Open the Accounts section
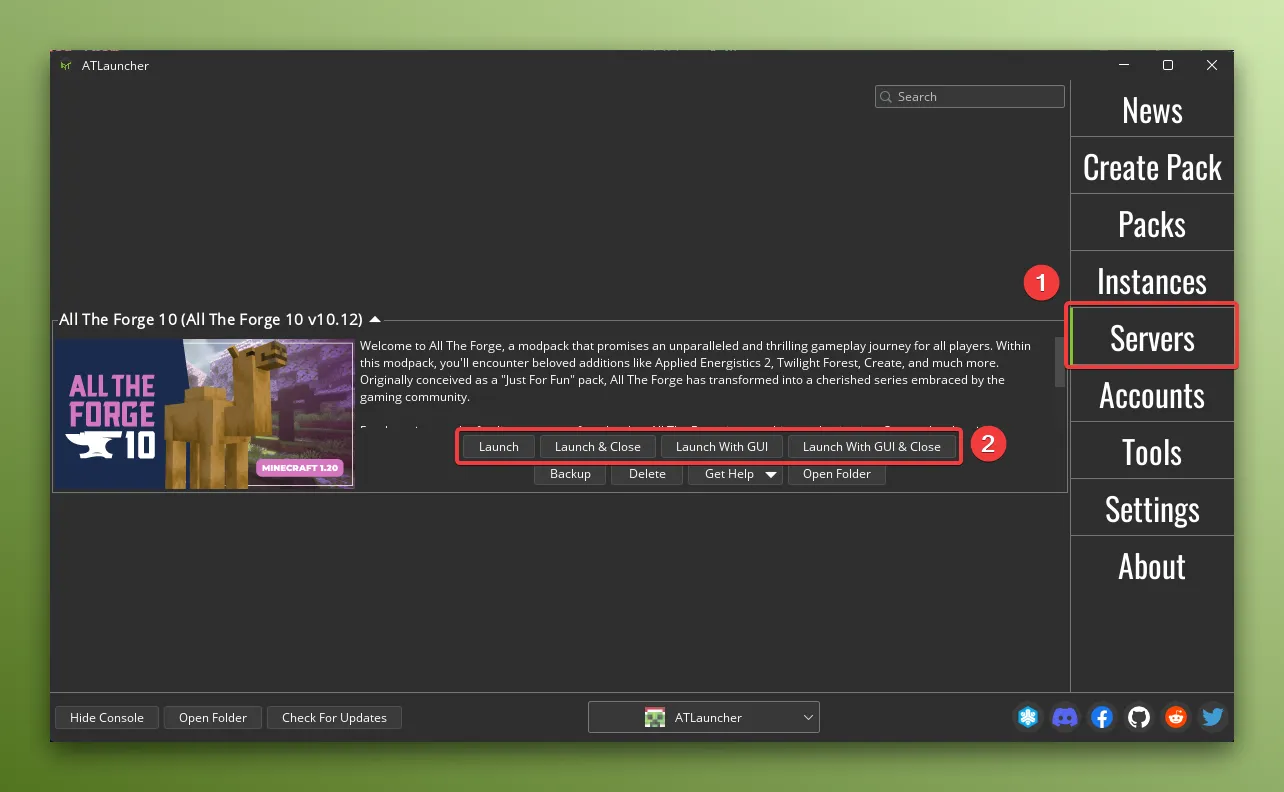This screenshot has width=1284, height=792. 1151,395
